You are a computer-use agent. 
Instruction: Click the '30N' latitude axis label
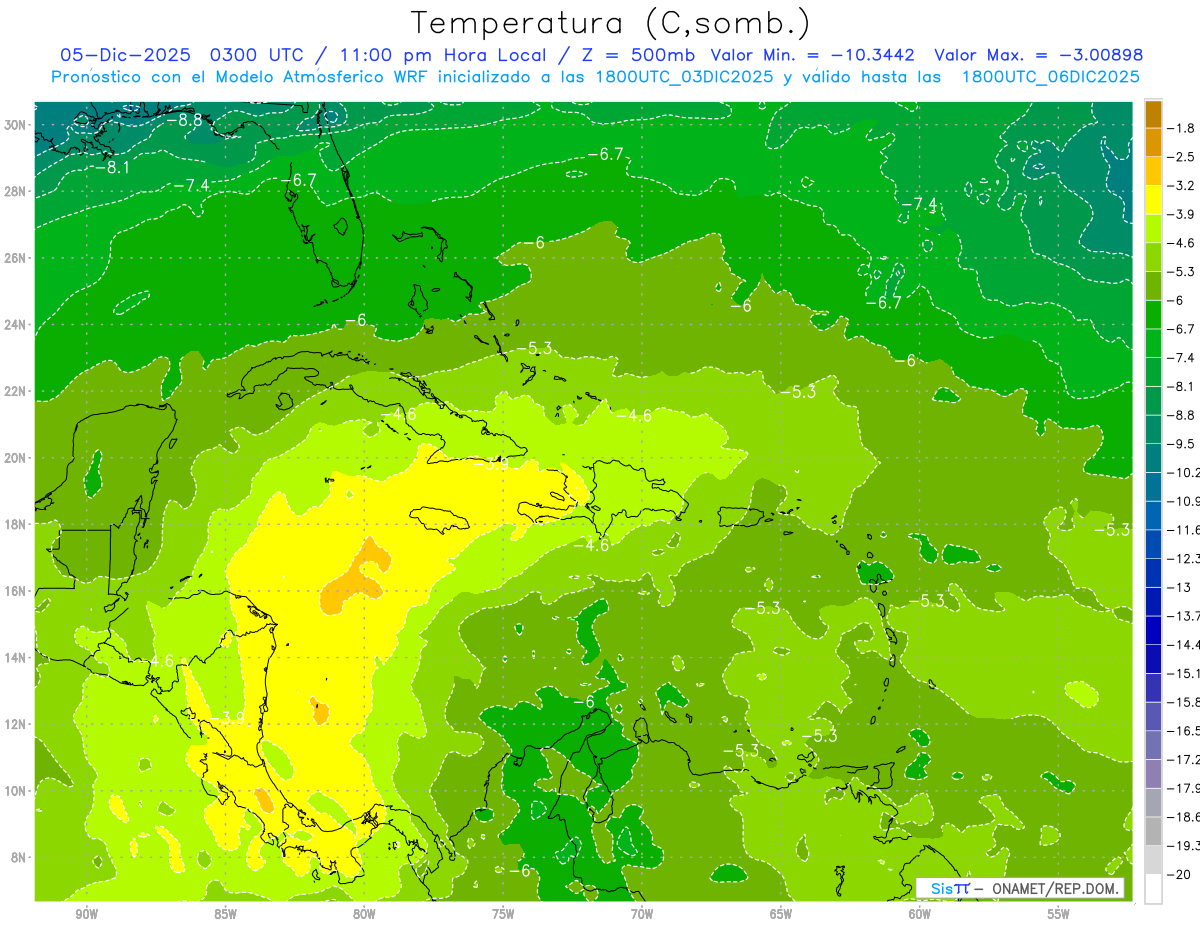tap(17, 125)
